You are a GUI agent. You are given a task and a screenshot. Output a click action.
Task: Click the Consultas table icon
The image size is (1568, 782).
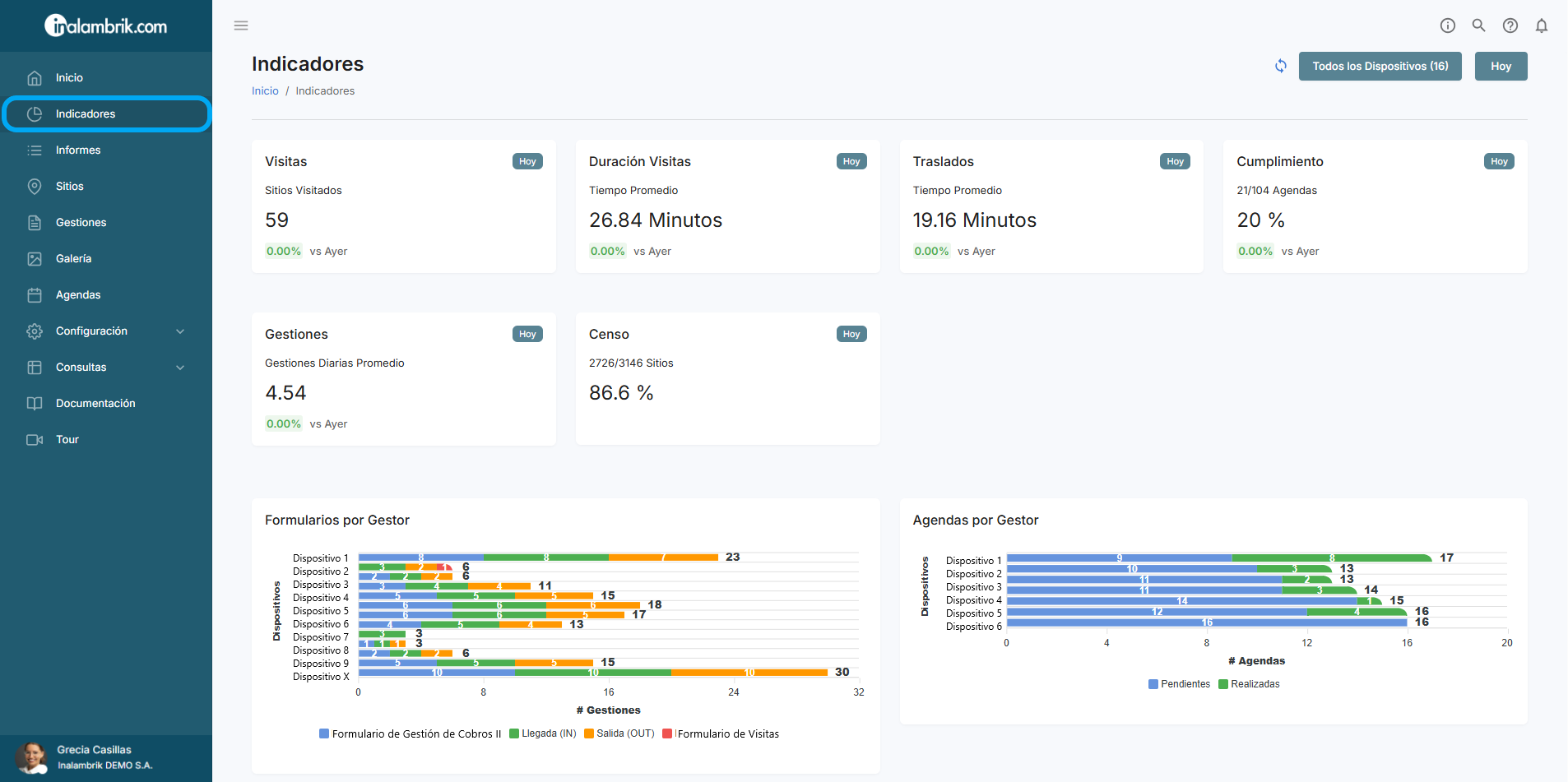pyautogui.click(x=35, y=367)
